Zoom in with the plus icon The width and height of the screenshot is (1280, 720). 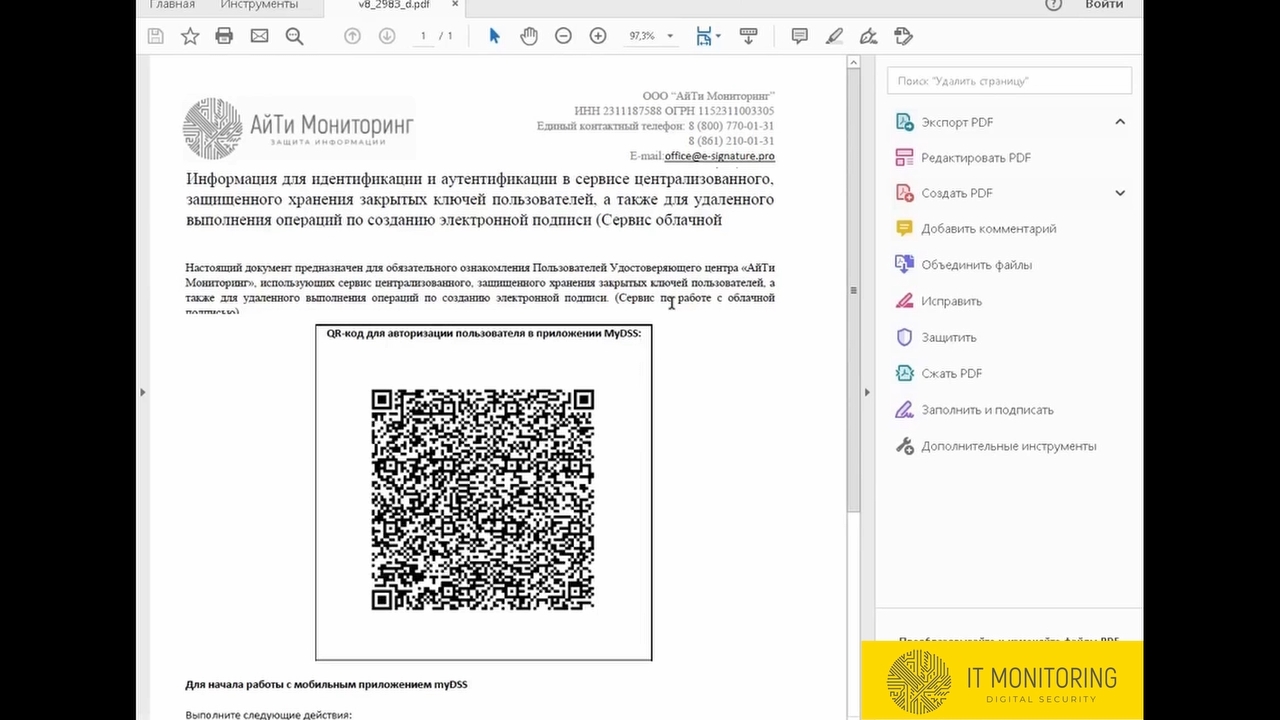pos(598,36)
